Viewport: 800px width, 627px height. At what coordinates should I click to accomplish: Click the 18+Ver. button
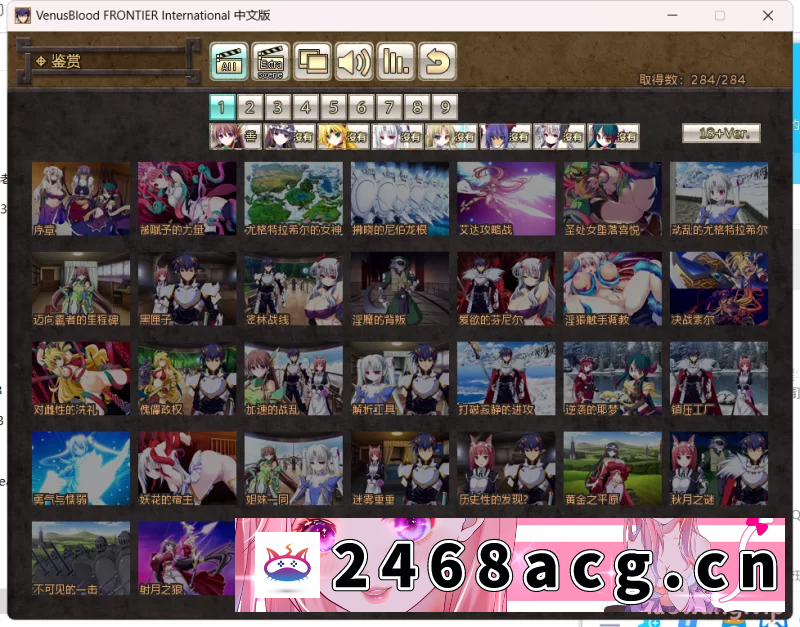[720, 132]
